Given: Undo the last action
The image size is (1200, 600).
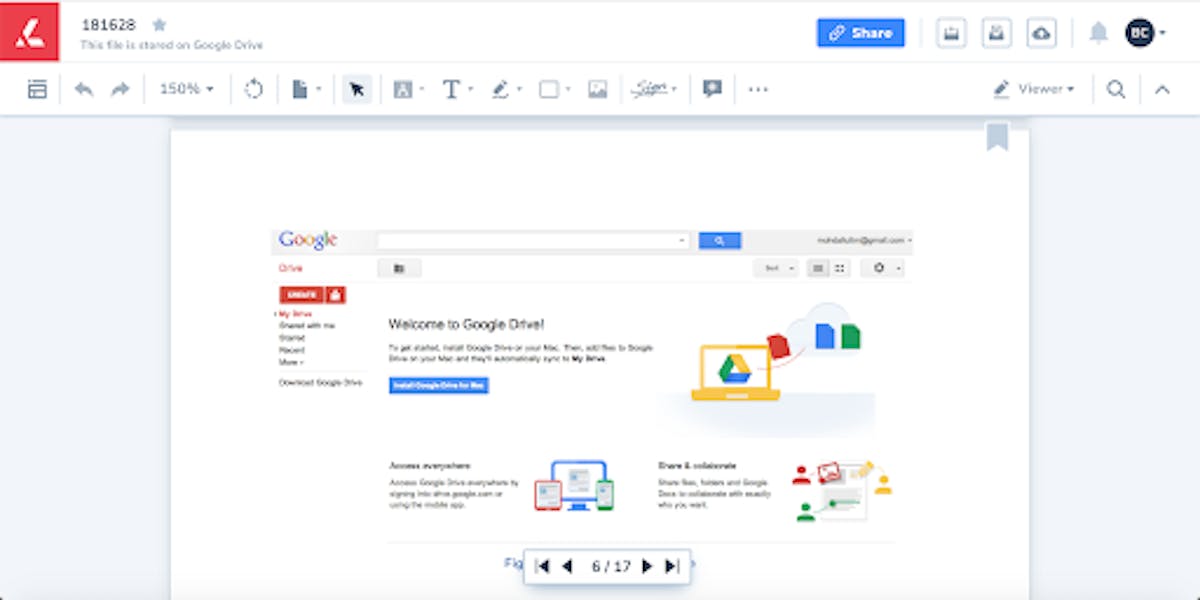Looking at the screenshot, I should 84,89.
